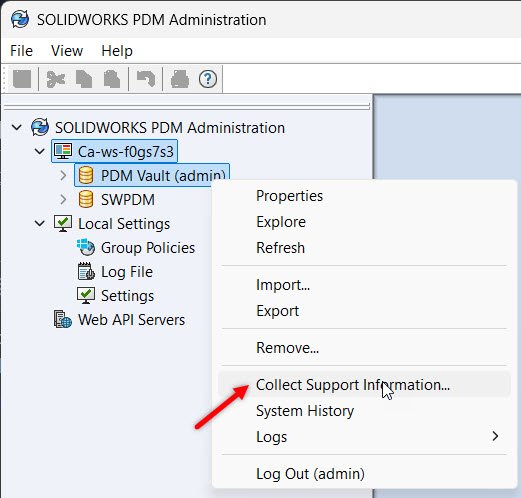Image resolution: width=521 pixels, height=498 pixels.
Task: Expand the SWPDM vault node
Action: [x=63, y=200]
